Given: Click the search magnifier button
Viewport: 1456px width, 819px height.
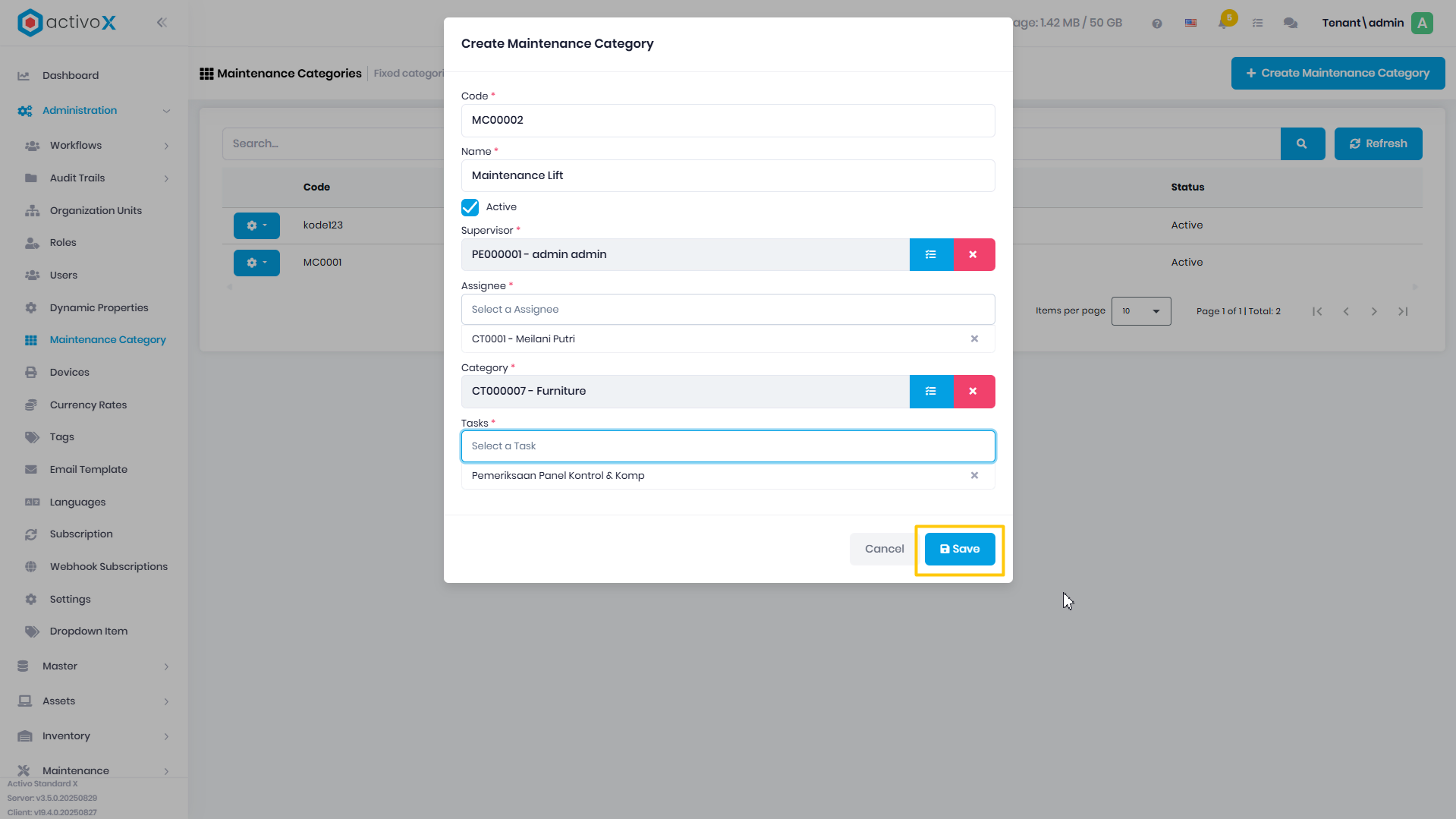Looking at the screenshot, I should [x=1302, y=144].
